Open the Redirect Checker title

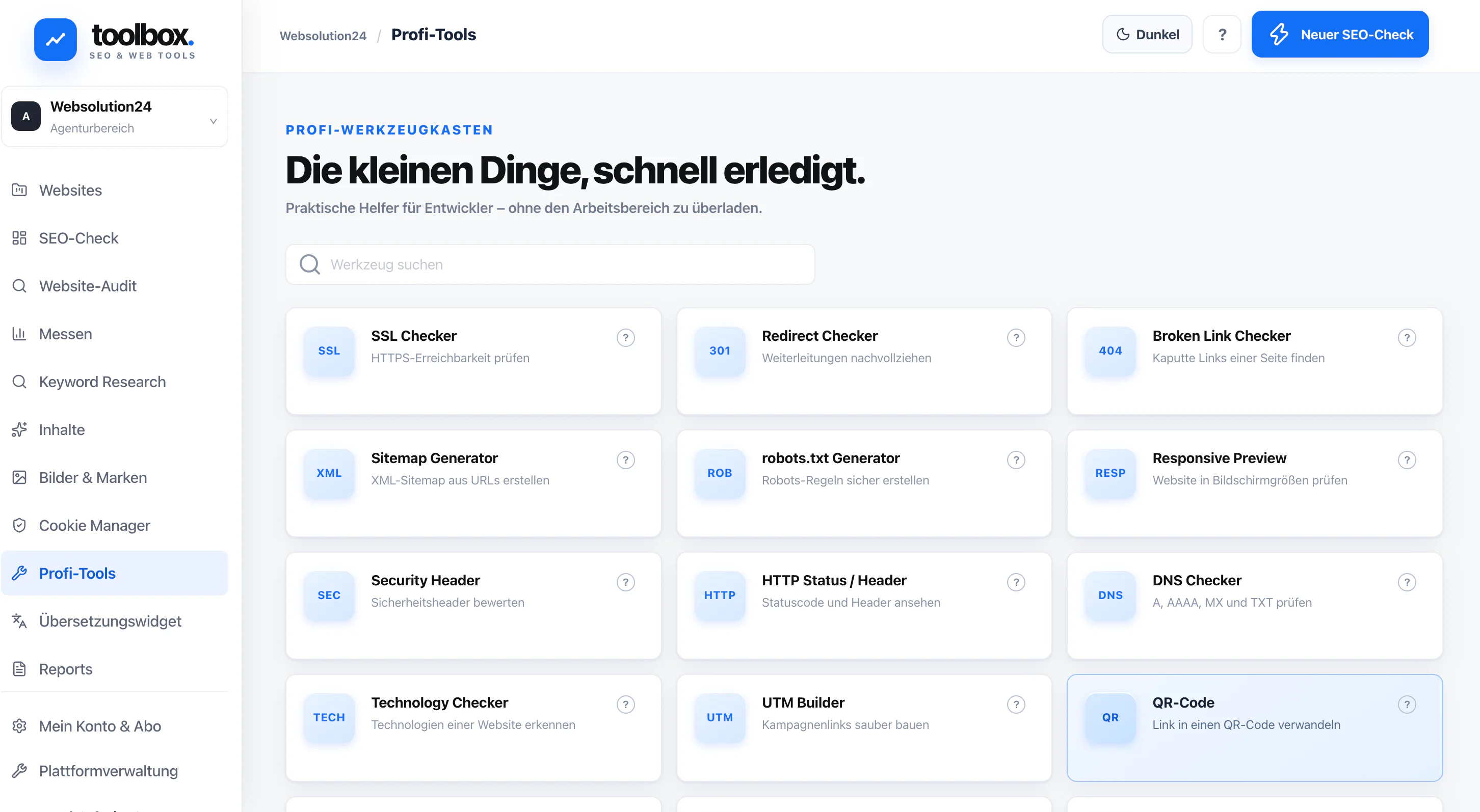click(x=820, y=336)
